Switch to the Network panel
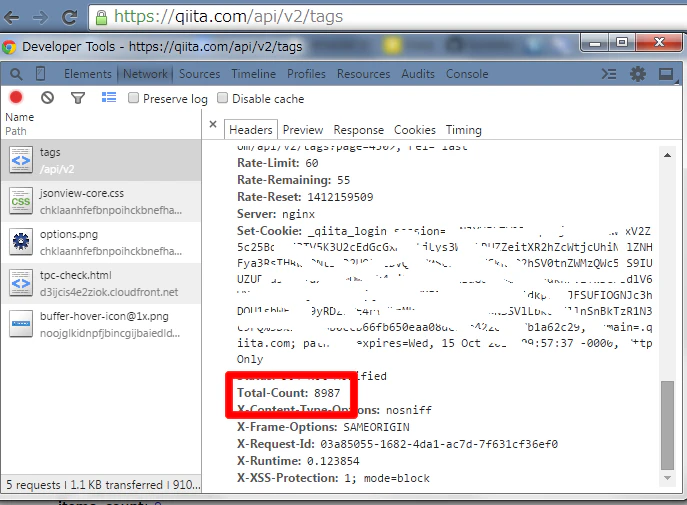This screenshot has width=687, height=505. [x=145, y=74]
